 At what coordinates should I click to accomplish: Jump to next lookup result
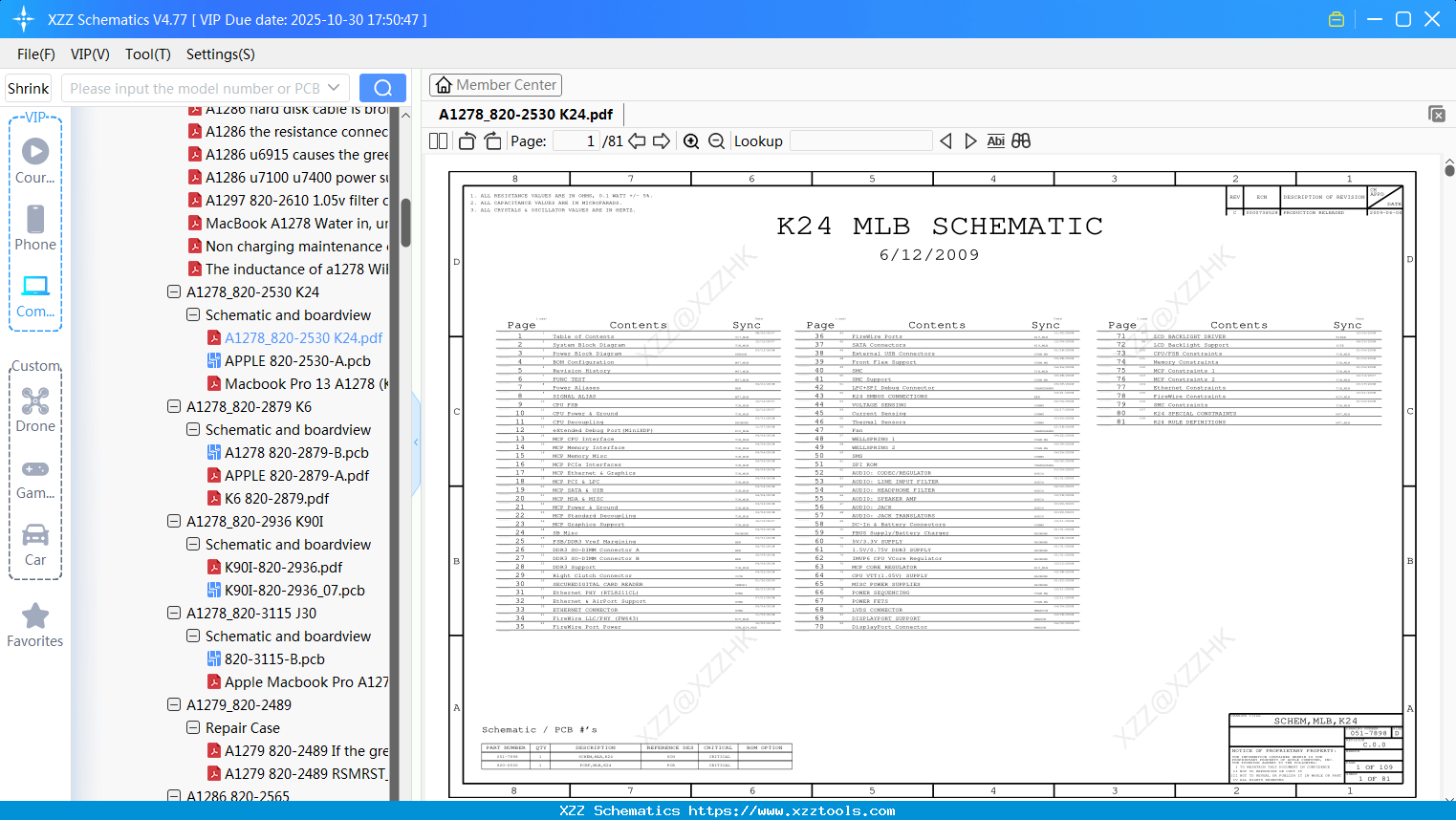(970, 141)
